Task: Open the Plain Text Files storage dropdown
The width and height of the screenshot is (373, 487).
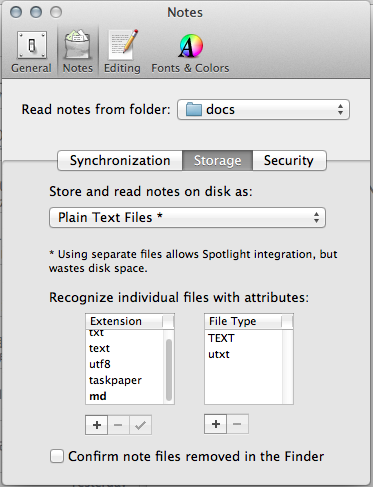Action: [187, 218]
